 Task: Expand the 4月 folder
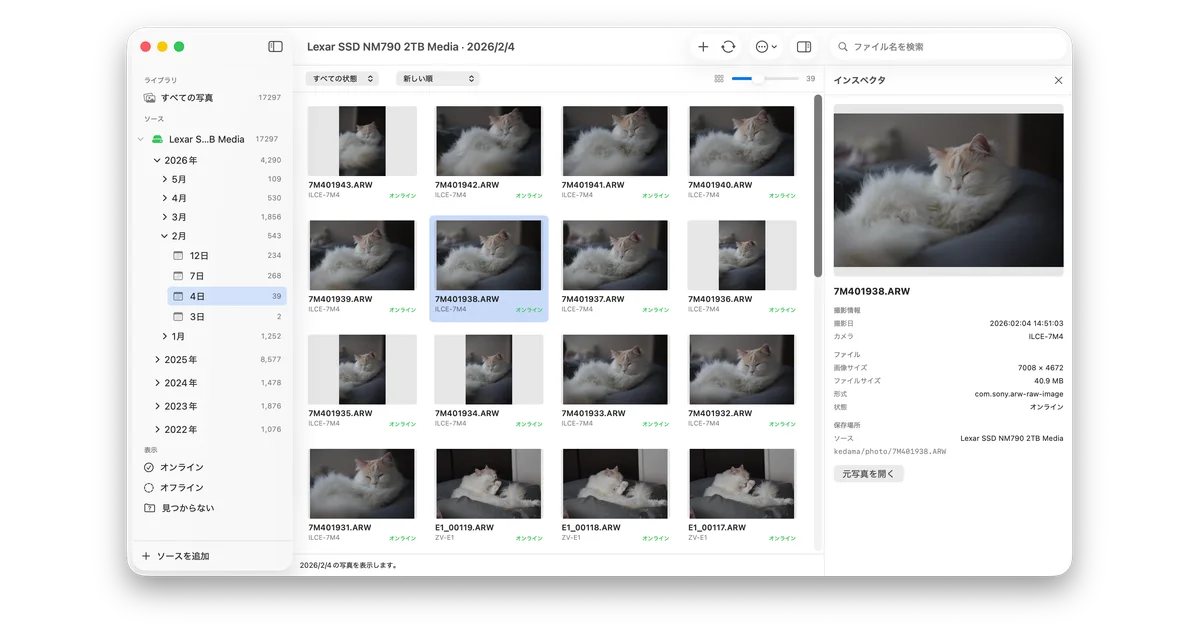click(x=165, y=198)
